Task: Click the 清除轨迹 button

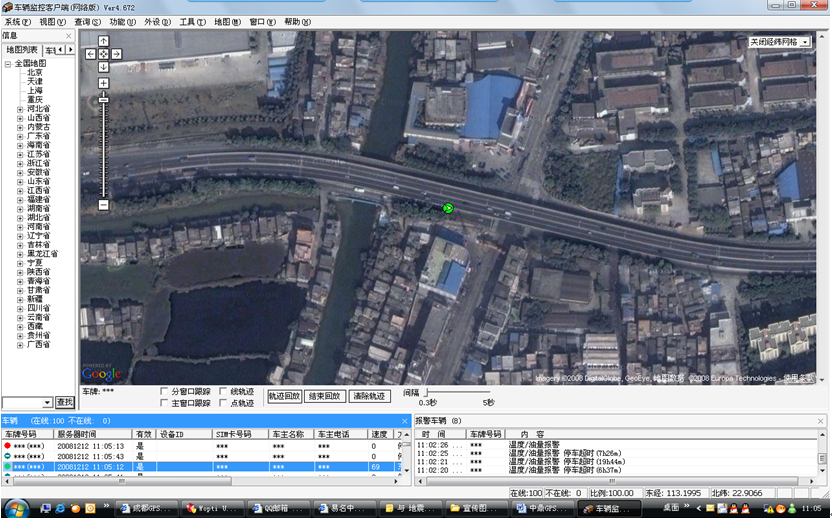Action: [369, 397]
